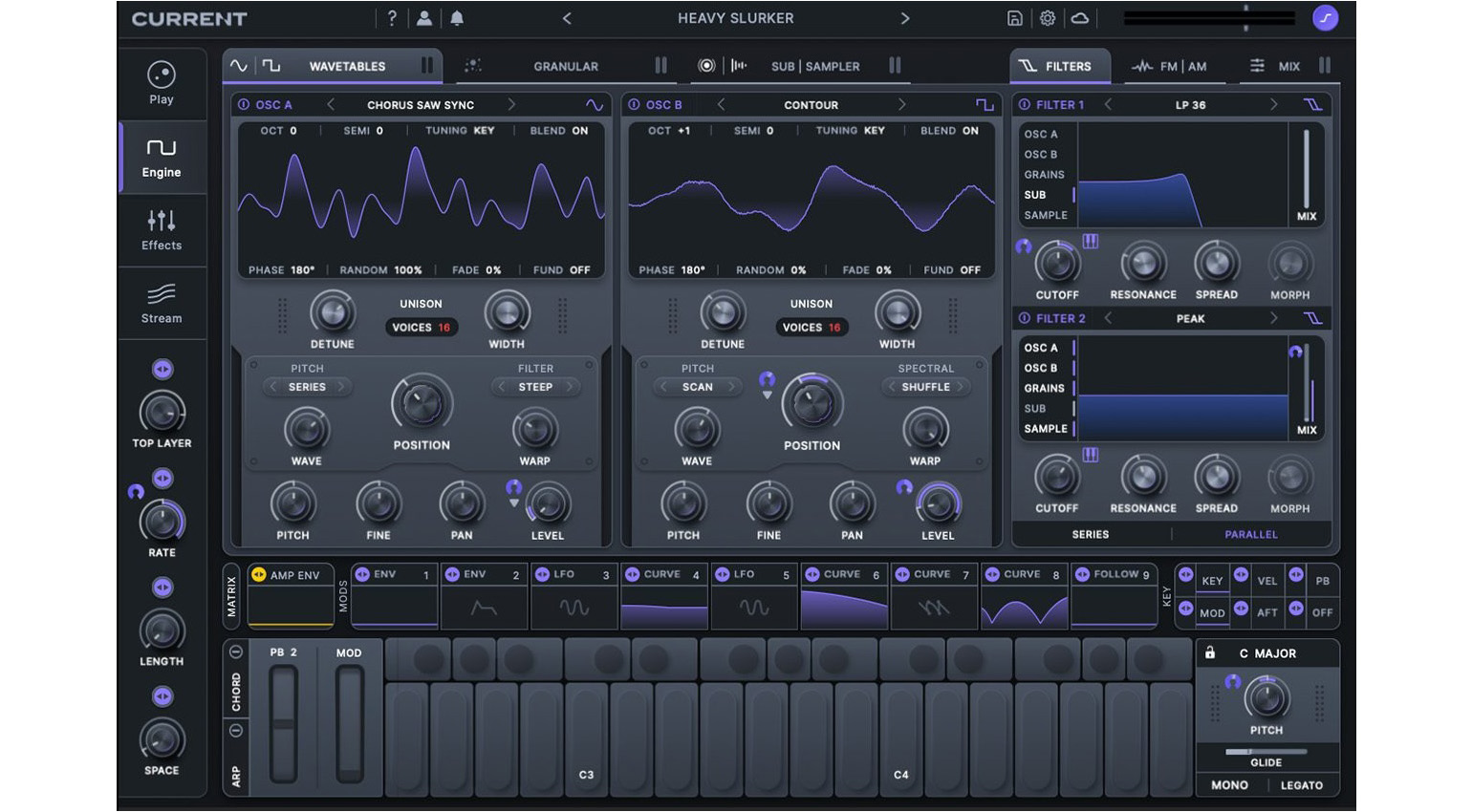Click the KEY modulation source icon

tap(1185, 575)
